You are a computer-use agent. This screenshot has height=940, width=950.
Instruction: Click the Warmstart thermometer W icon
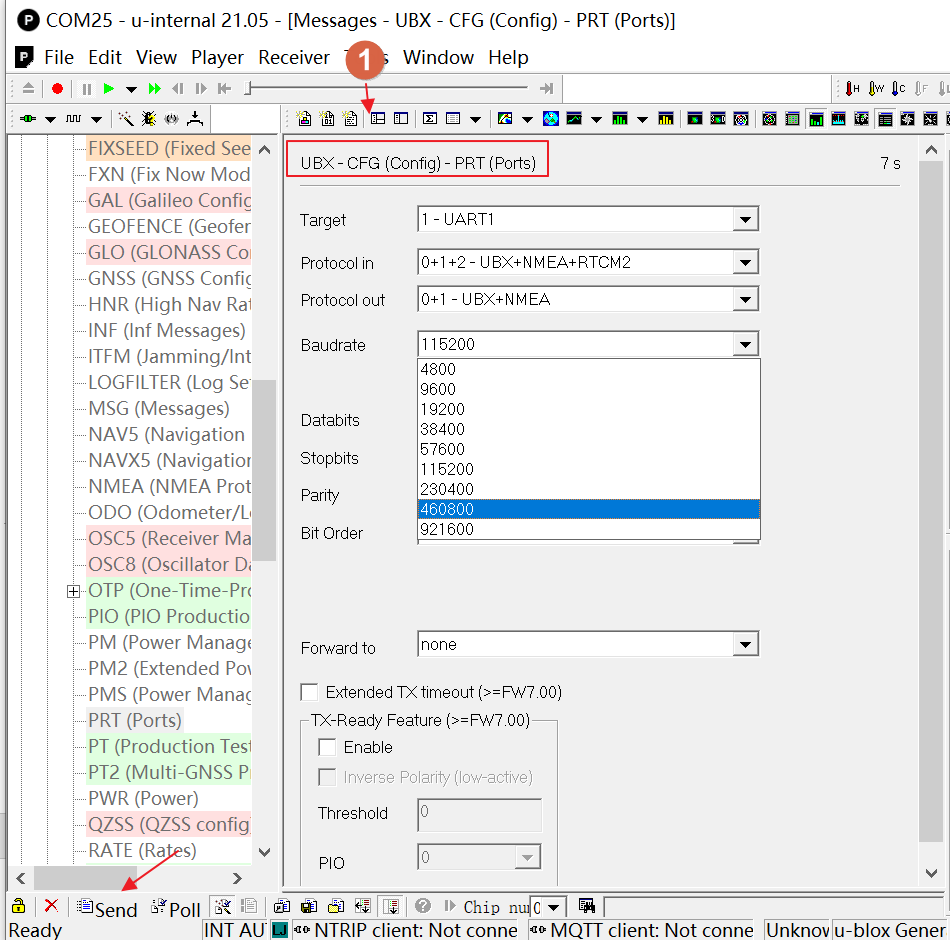pos(876,89)
